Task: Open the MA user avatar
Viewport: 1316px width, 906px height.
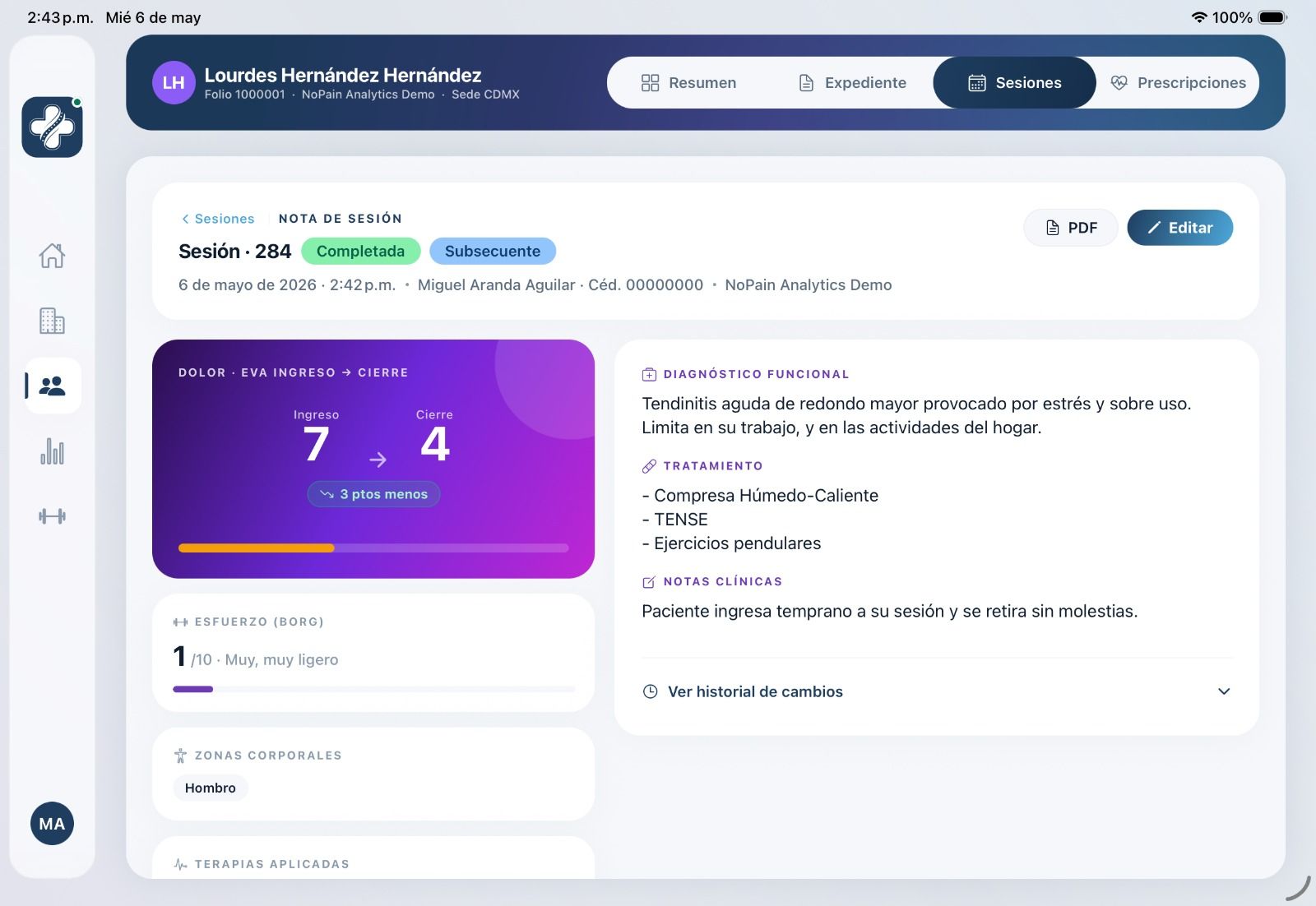Action: (52, 824)
